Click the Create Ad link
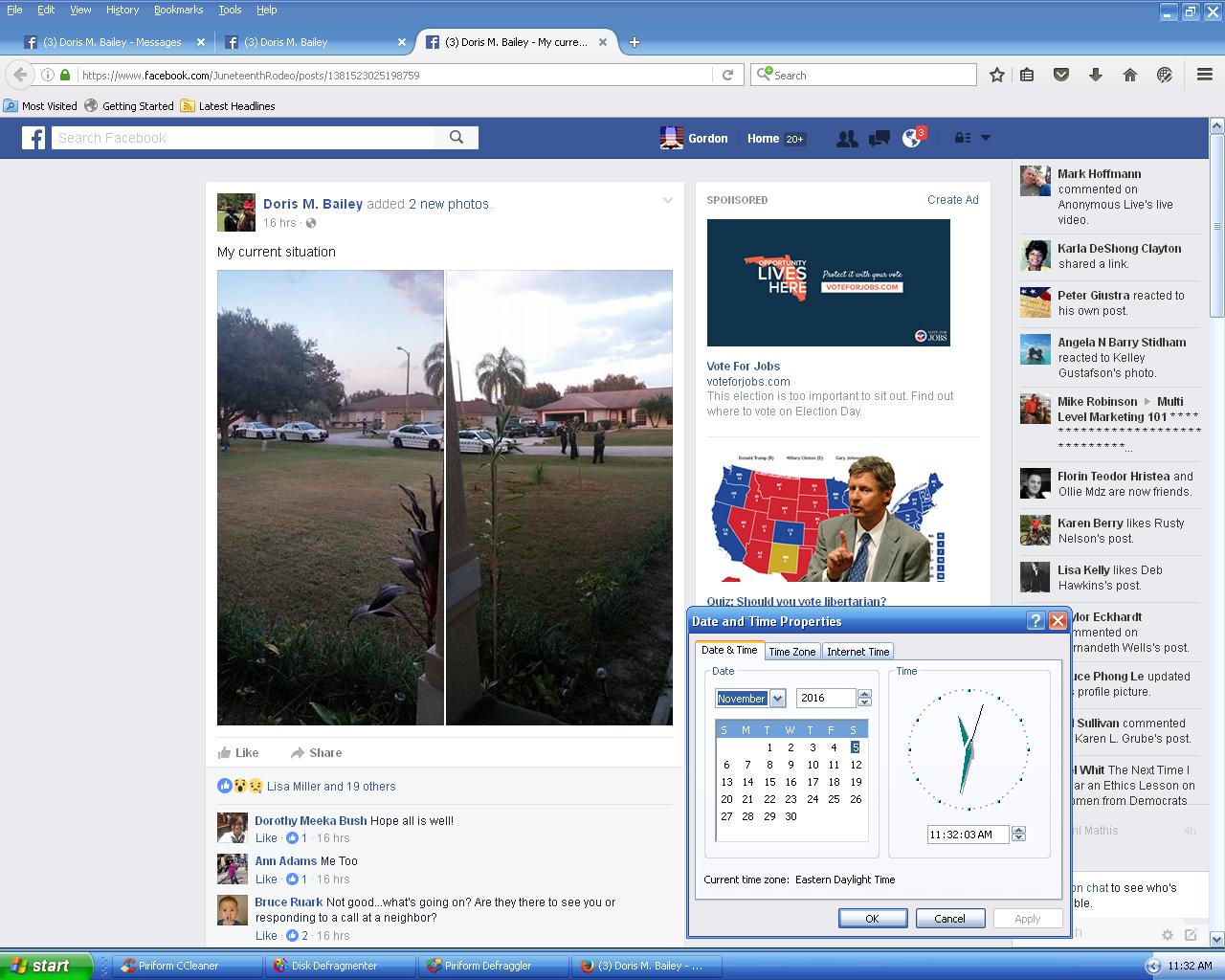This screenshot has width=1225, height=980. tap(952, 200)
